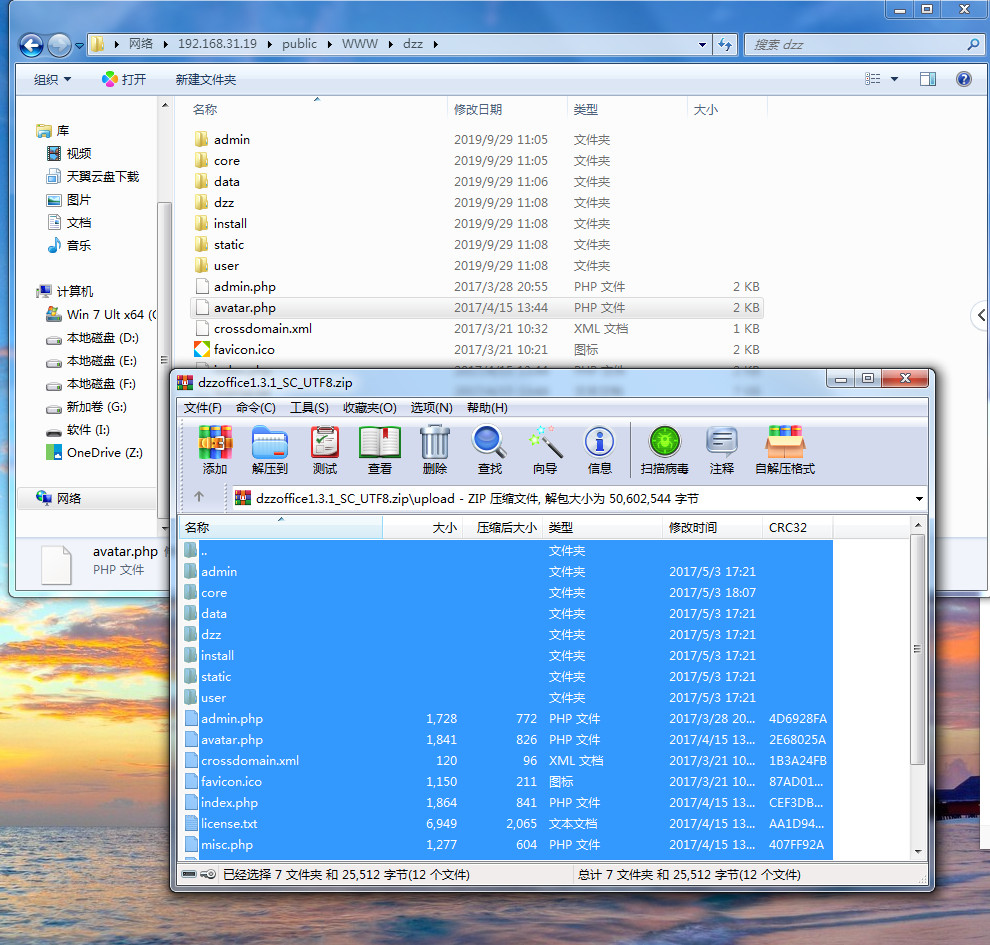Click the Open (打开) button in Explorer

point(124,79)
